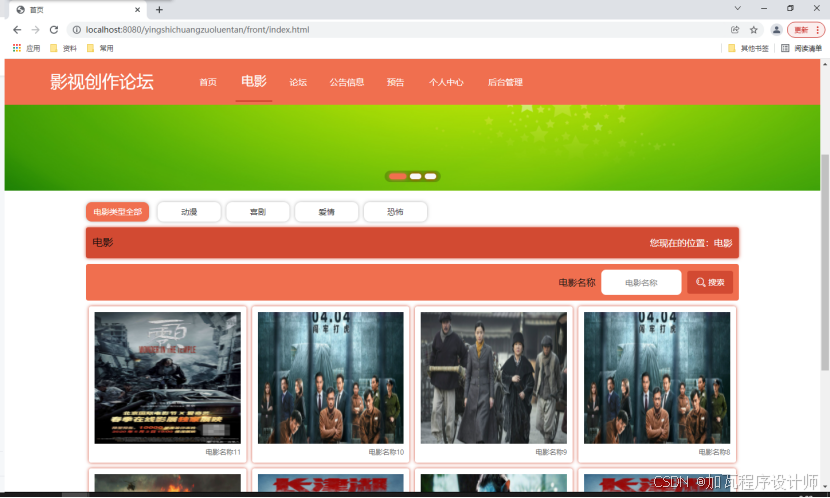Open 论坛 navigation item
830x498 pixels.
pos(298,82)
